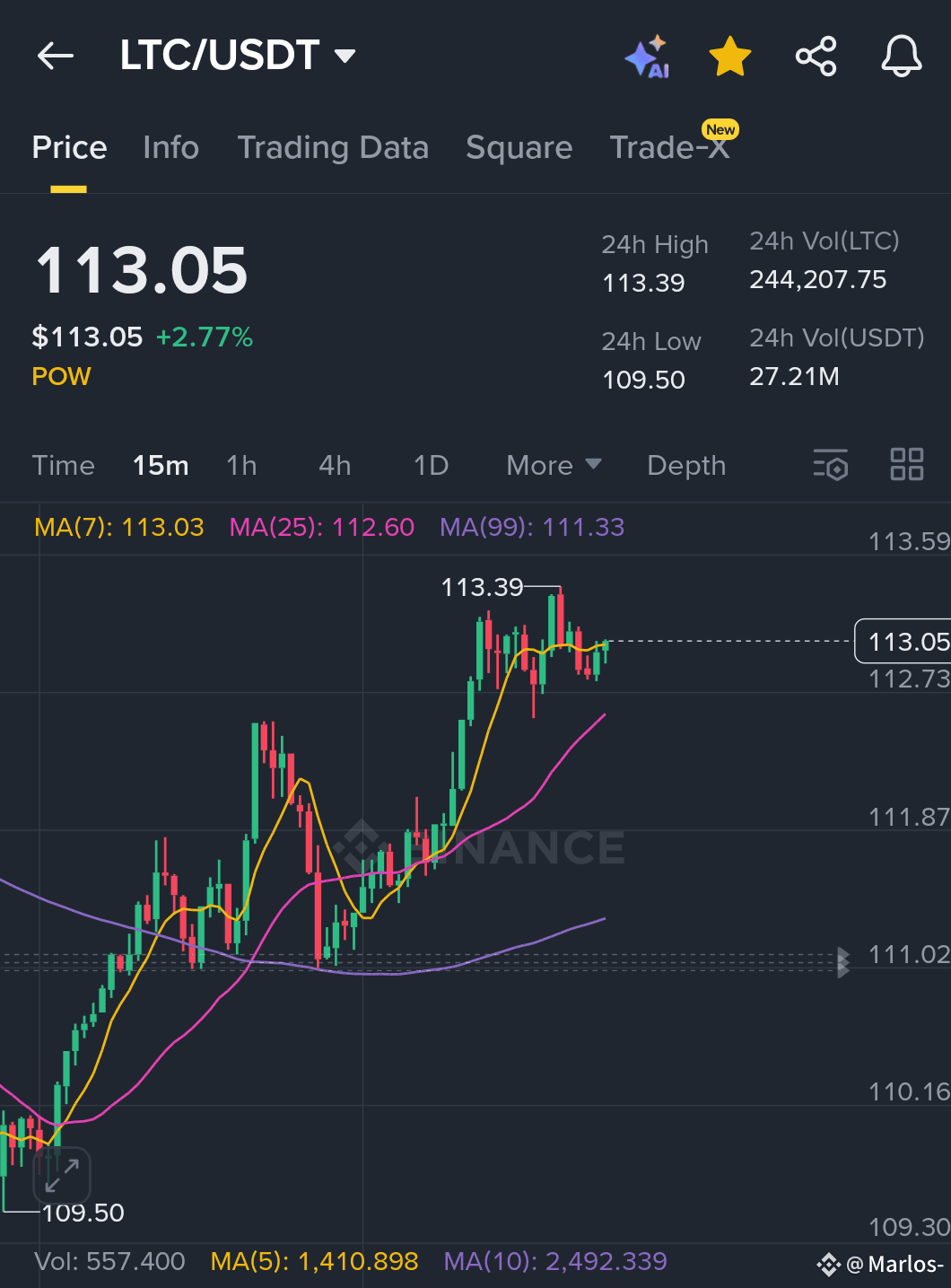Select the 4h interval

coord(335,465)
